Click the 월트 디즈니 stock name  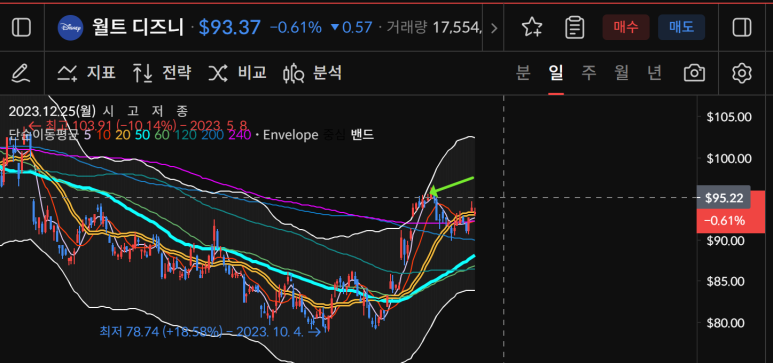pos(138,28)
